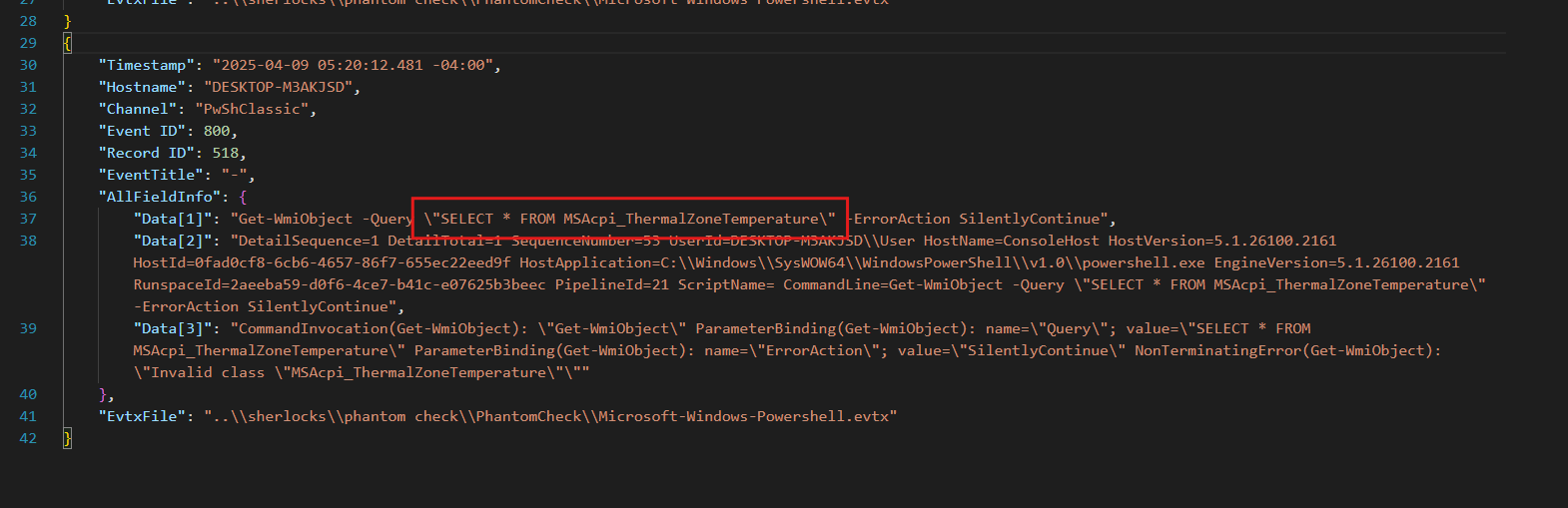Click line number 36 in the gutter
1568x508 pixels.
[x=28, y=197]
